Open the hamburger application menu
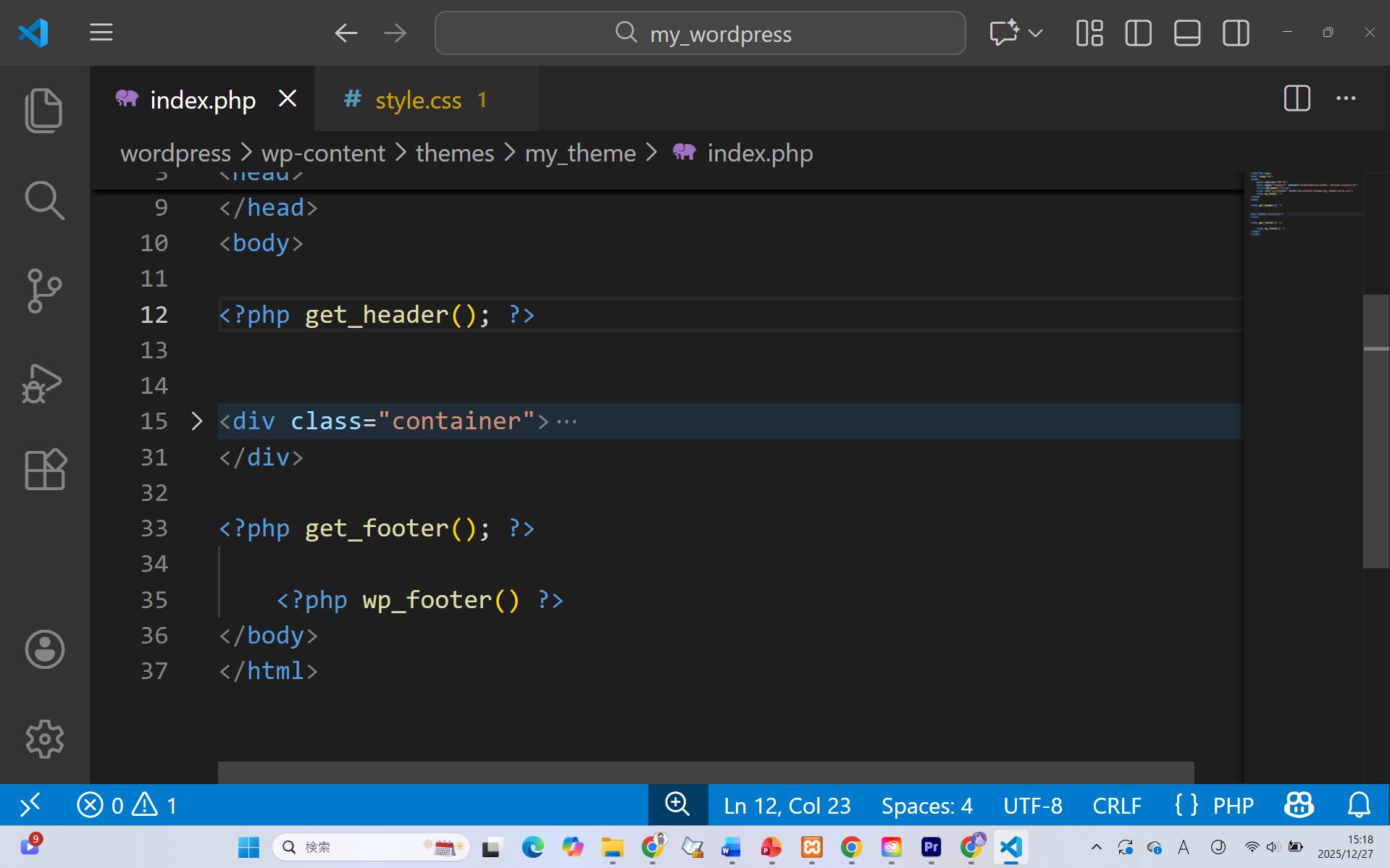Image resolution: width=1390 pixels, height=868 pixels. pos(101,32)
